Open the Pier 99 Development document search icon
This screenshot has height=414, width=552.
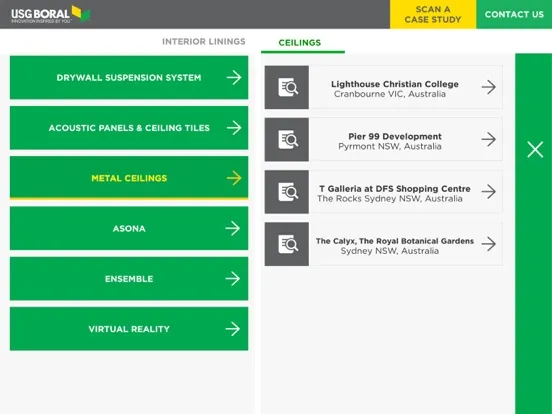[287, 139]
